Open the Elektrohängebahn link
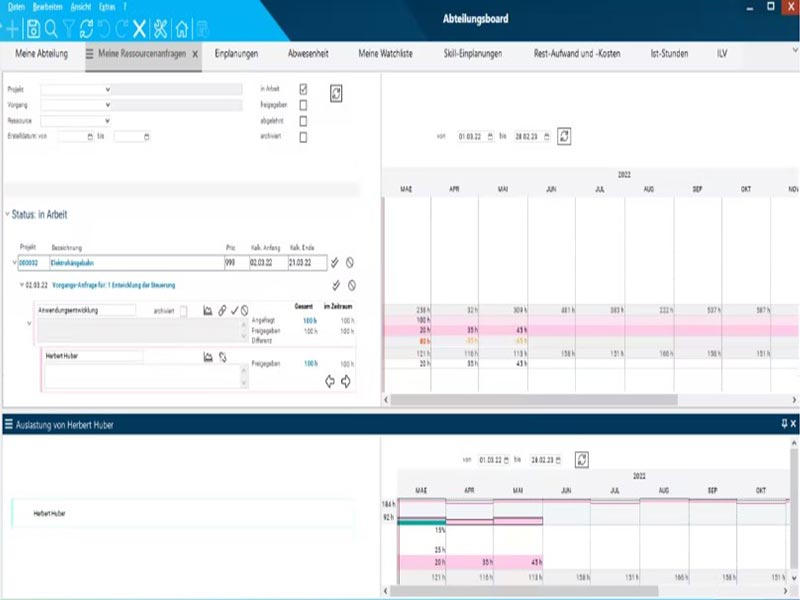Image resolution: width=800 pixels, height=600 pixels. (72, 263)
